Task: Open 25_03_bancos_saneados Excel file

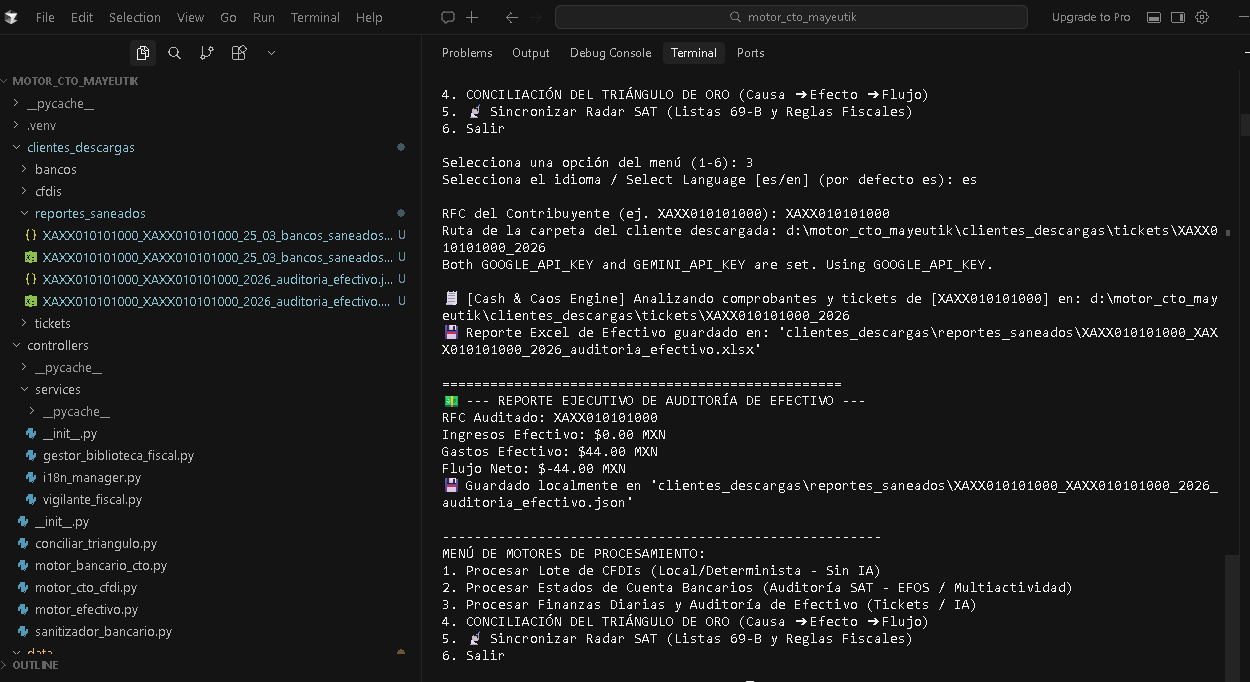Action: 210,257
